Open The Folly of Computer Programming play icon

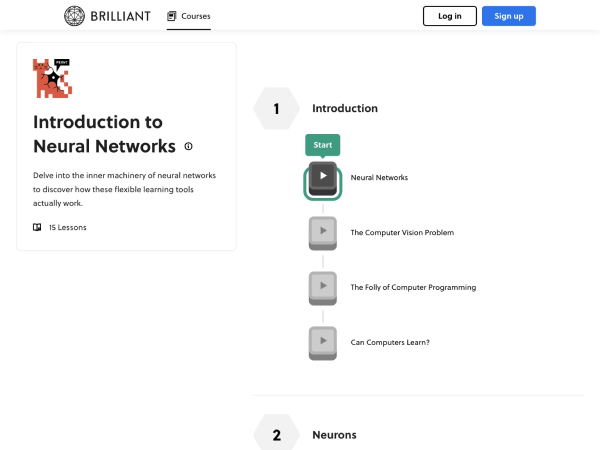pos(323,287)
